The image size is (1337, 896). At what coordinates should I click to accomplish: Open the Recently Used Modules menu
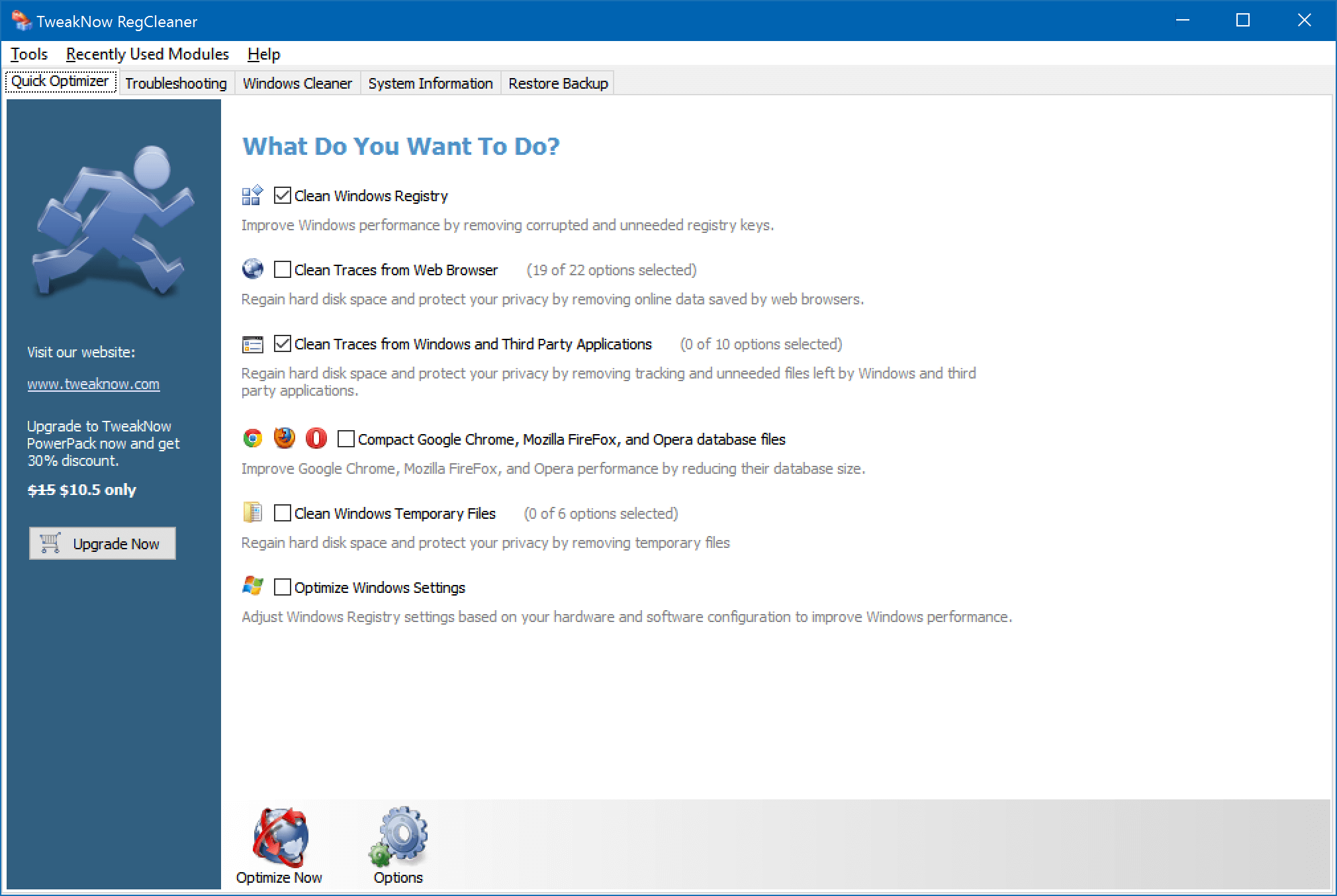(x=146, y=54)
